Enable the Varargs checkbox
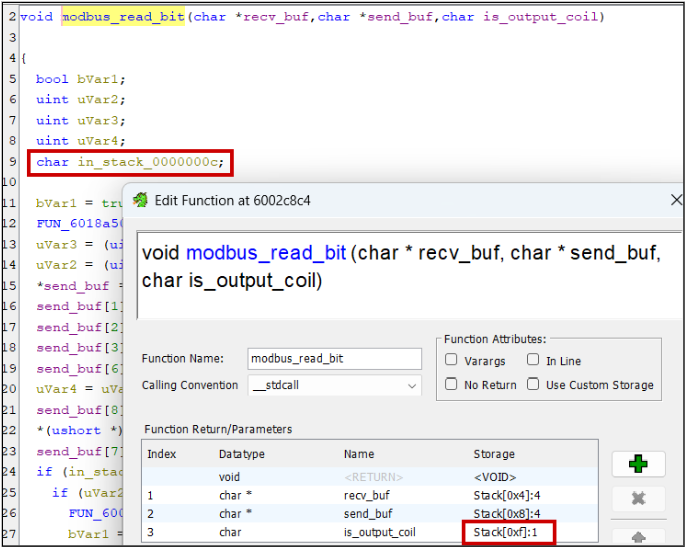Viewport: 687px width, 549px height. tap(452, 360)
